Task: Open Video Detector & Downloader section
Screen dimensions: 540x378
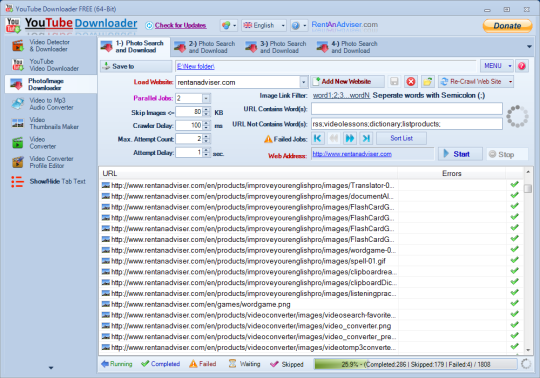Action: click(50, 45)
